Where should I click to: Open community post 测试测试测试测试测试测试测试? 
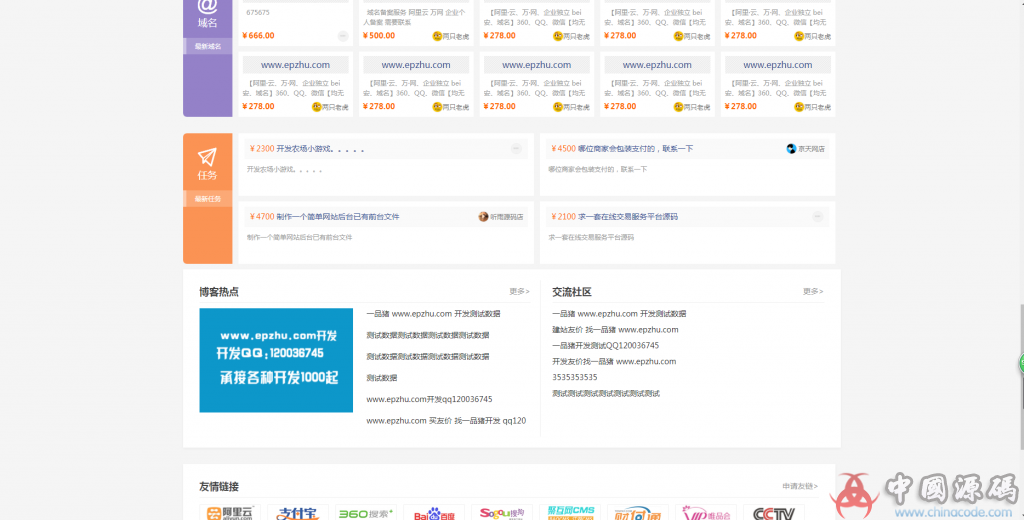coord(606,393)
